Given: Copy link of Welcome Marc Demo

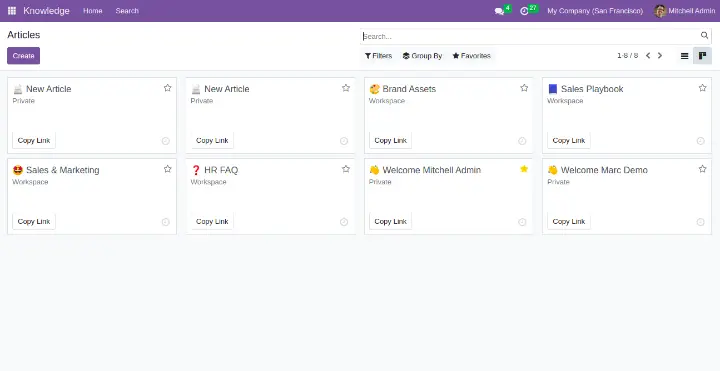Looking at the screenshot, I should pyautogui.click(x=568, y=222).
